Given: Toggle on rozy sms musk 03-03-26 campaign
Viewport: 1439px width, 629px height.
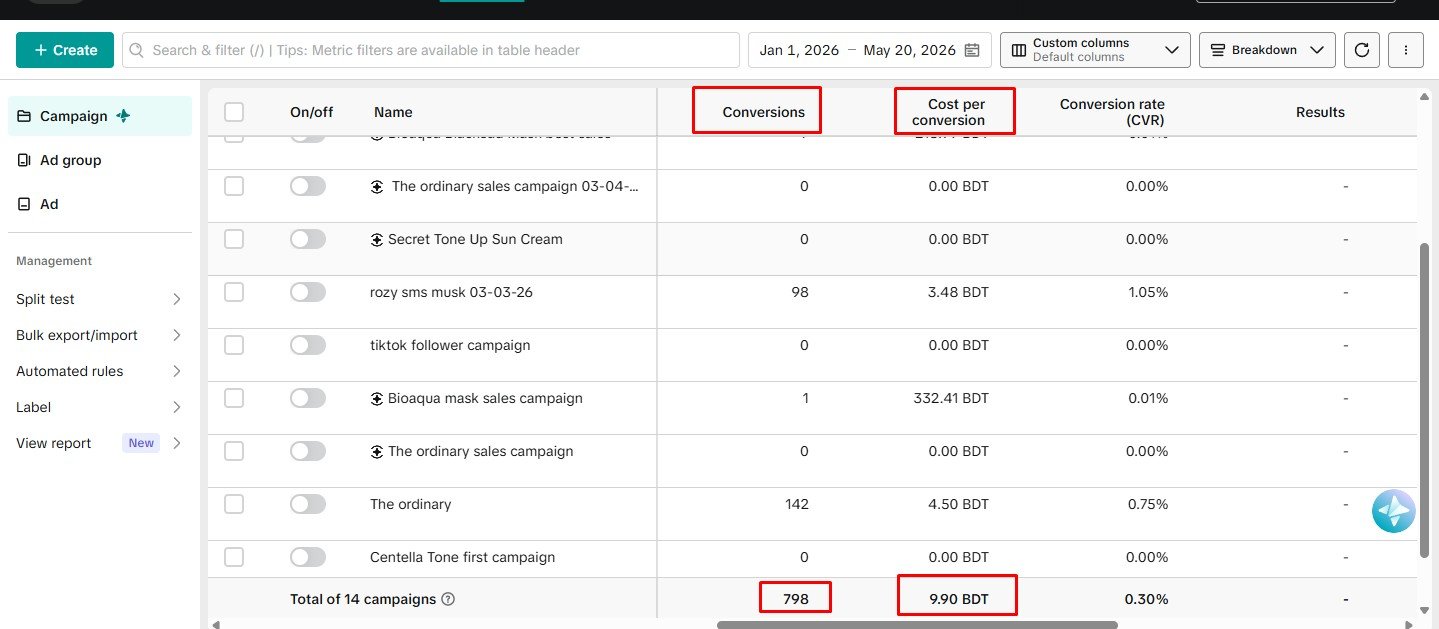Looking at the screenshot, I should (x=308, y=292).
